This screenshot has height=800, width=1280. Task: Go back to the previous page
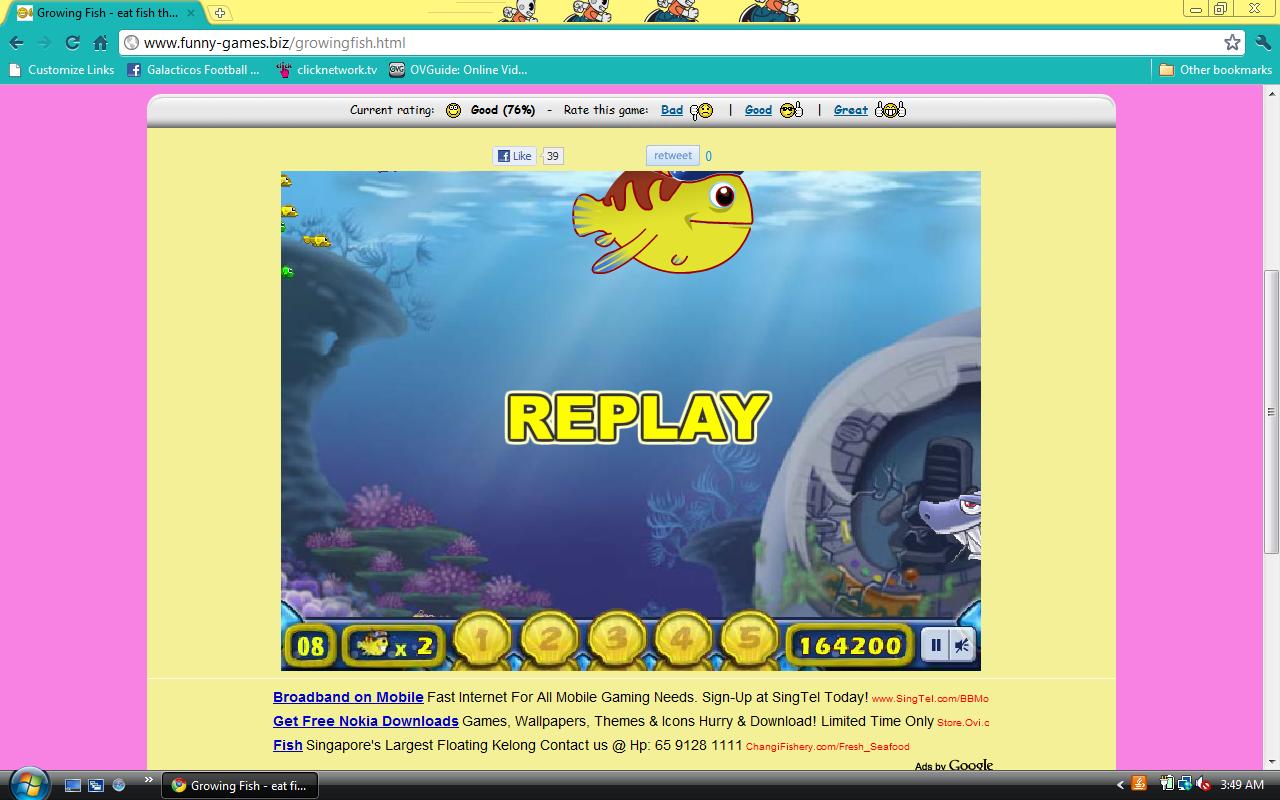coord(16,42)
